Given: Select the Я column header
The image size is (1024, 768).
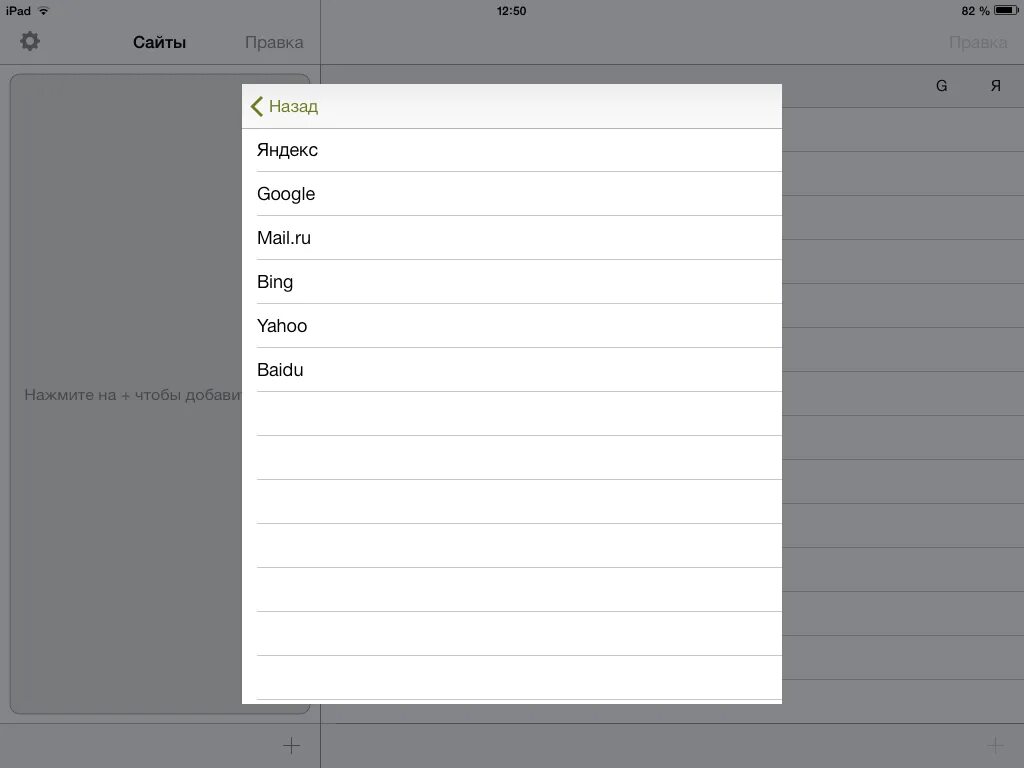Looking at the screenshot, I should [995, 86].
